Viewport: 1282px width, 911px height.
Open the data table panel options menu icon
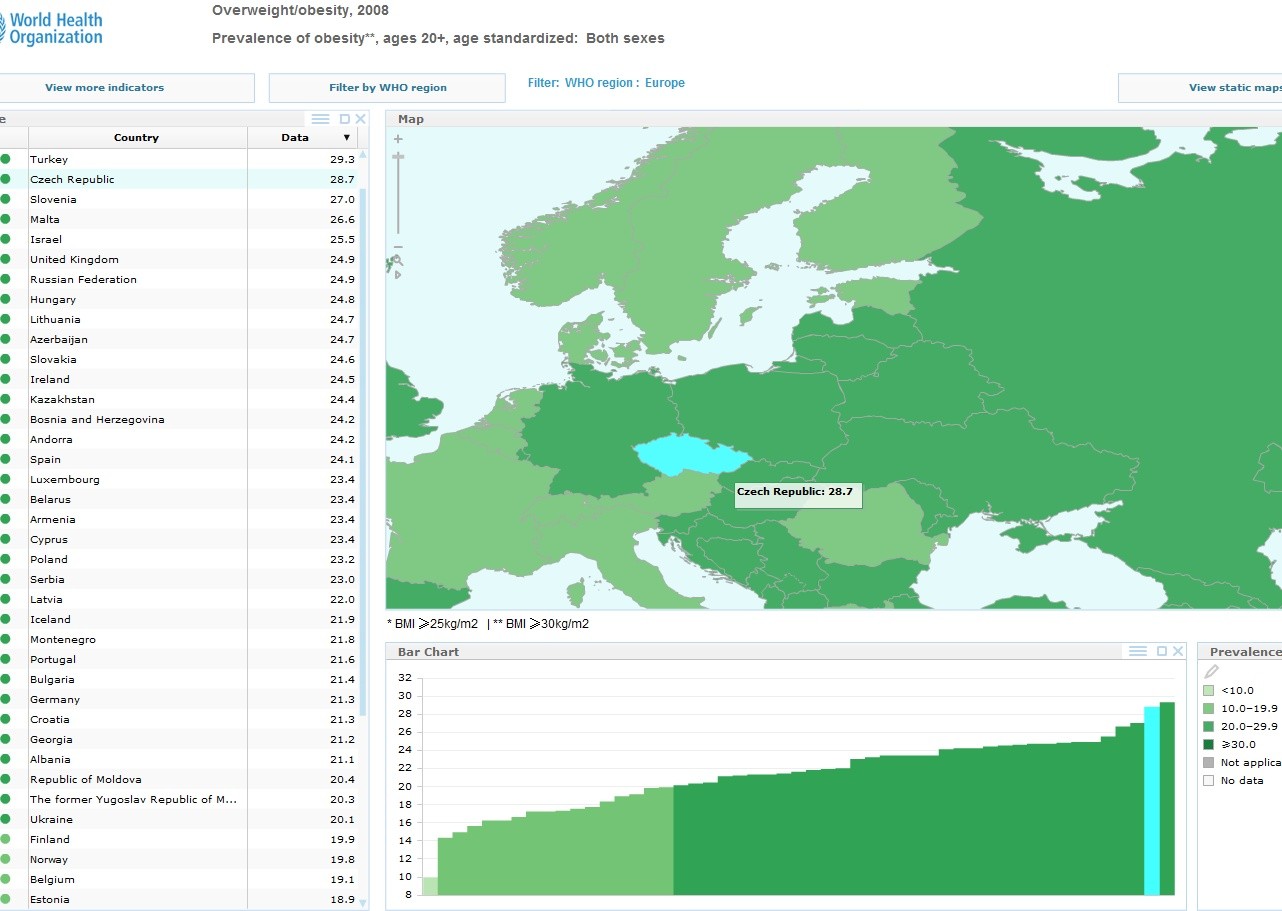[320, 119]
